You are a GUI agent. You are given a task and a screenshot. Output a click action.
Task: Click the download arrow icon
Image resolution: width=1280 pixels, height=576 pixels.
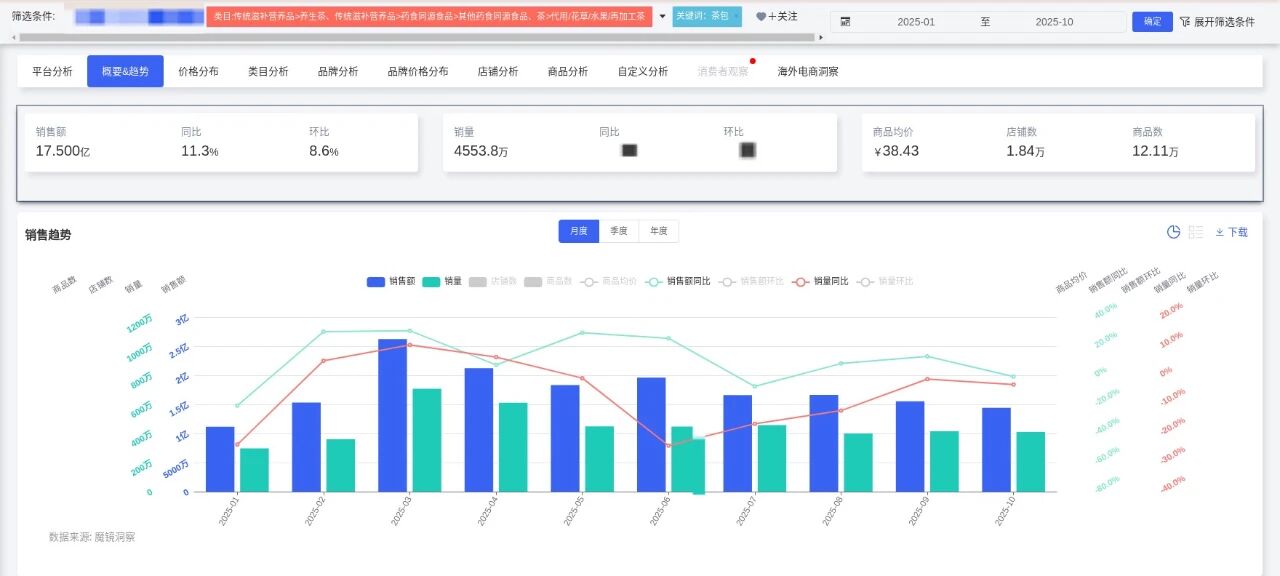coord(1220,232)
